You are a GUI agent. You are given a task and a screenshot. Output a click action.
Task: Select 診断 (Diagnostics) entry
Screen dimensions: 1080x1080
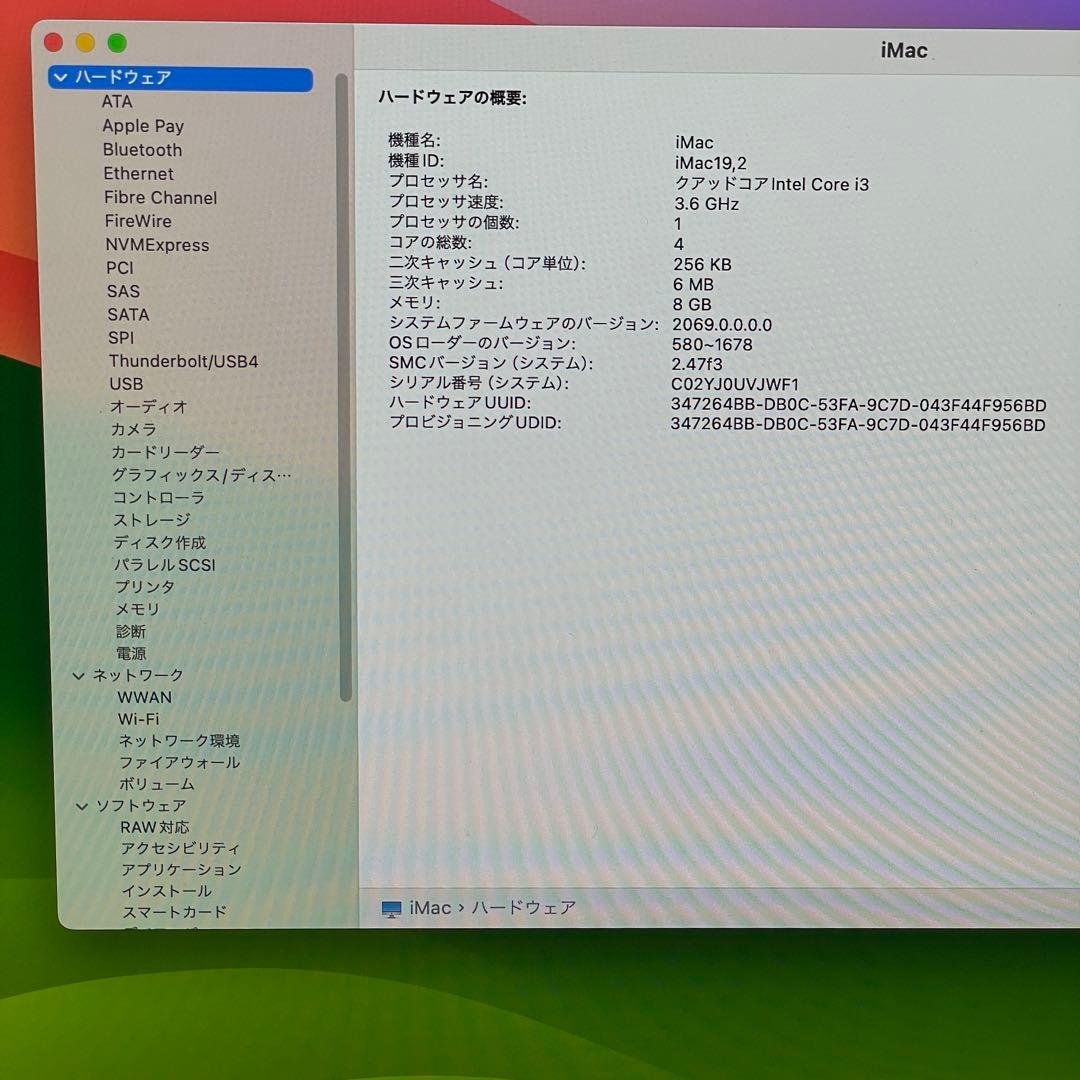click(x=131, y=631)
